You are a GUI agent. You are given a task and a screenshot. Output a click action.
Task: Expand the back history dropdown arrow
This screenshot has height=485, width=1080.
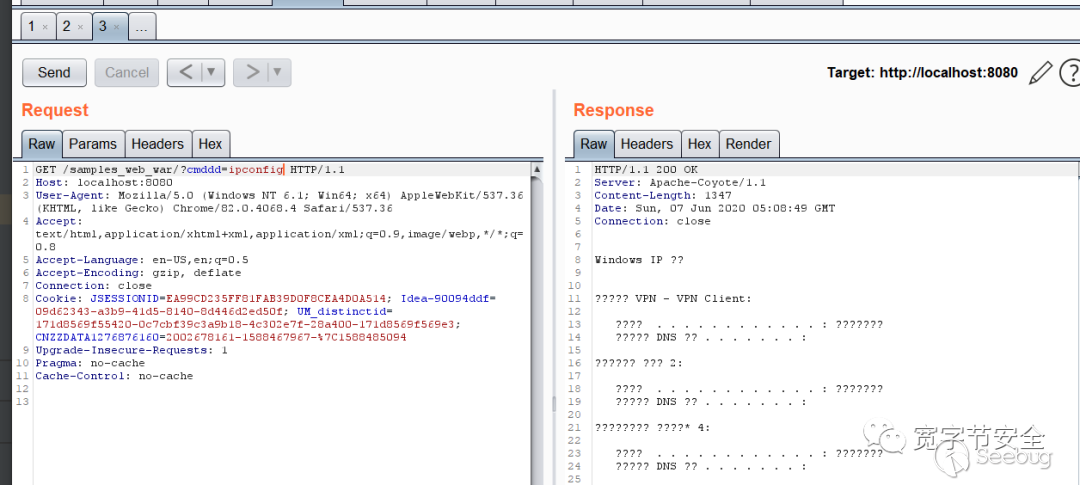click(x=211, y=72)
